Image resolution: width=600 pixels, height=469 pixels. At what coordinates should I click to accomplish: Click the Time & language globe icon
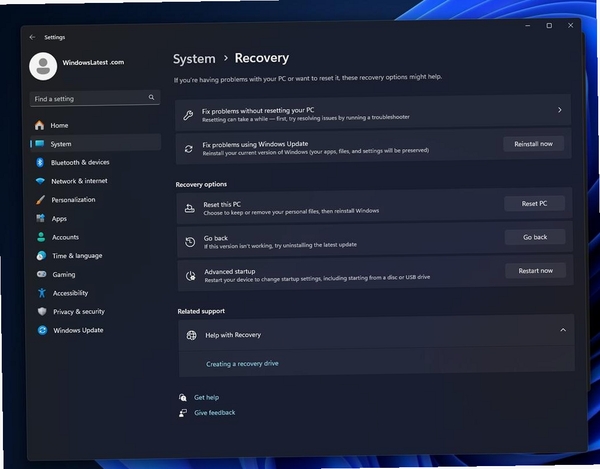click(41, 256)
